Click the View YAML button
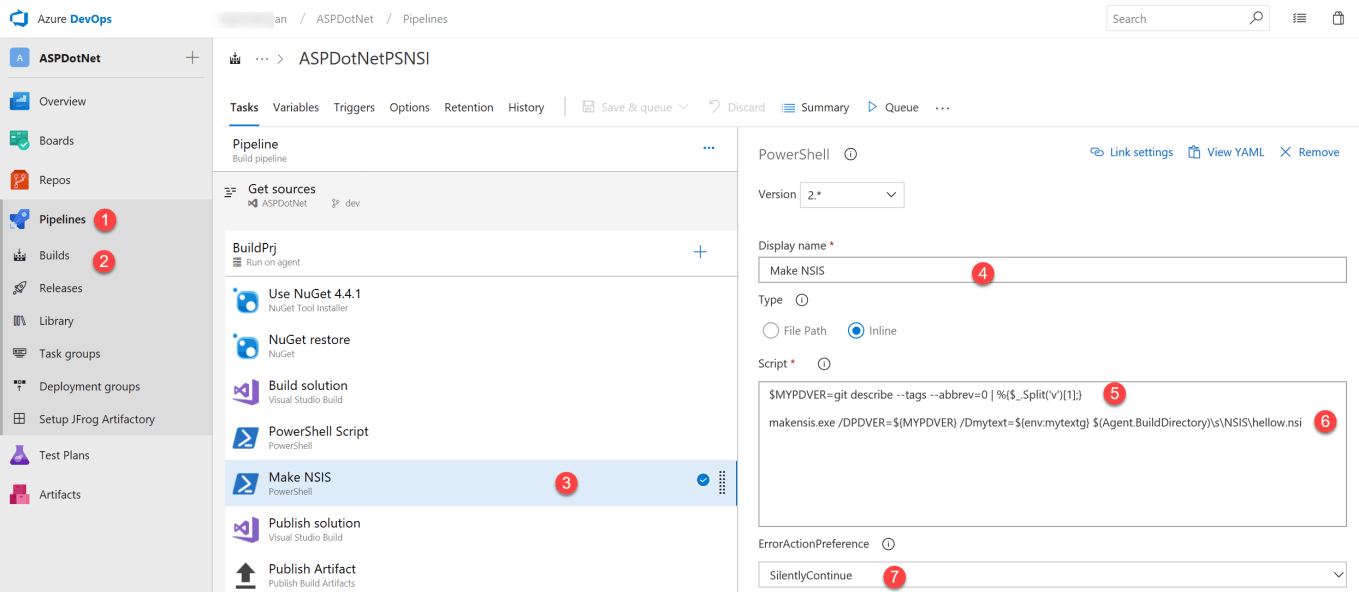Viewport: 1359px width, 592px height. pyautogui.click(x=1226, y=152)
